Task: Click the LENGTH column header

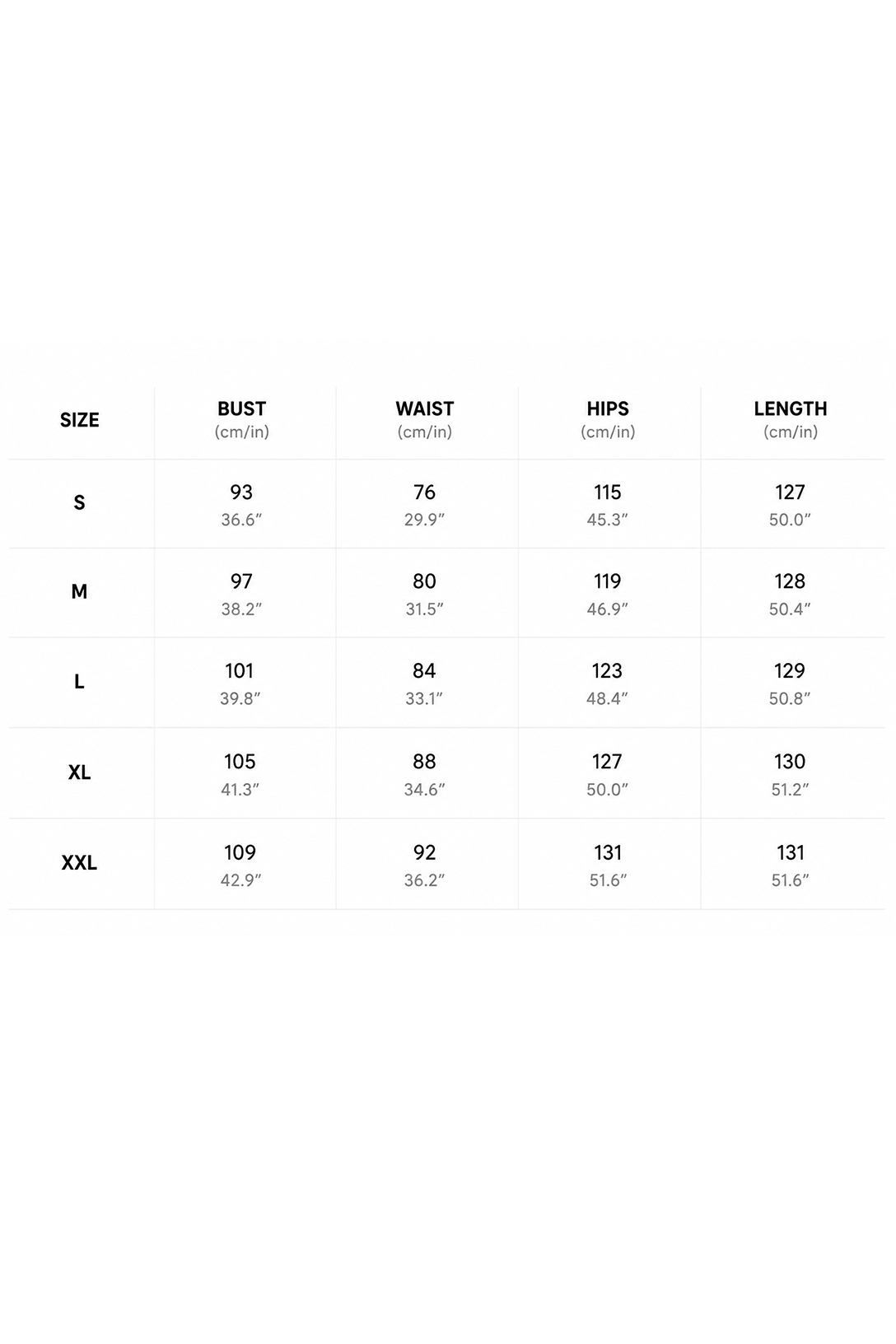Action: point(791,408)
